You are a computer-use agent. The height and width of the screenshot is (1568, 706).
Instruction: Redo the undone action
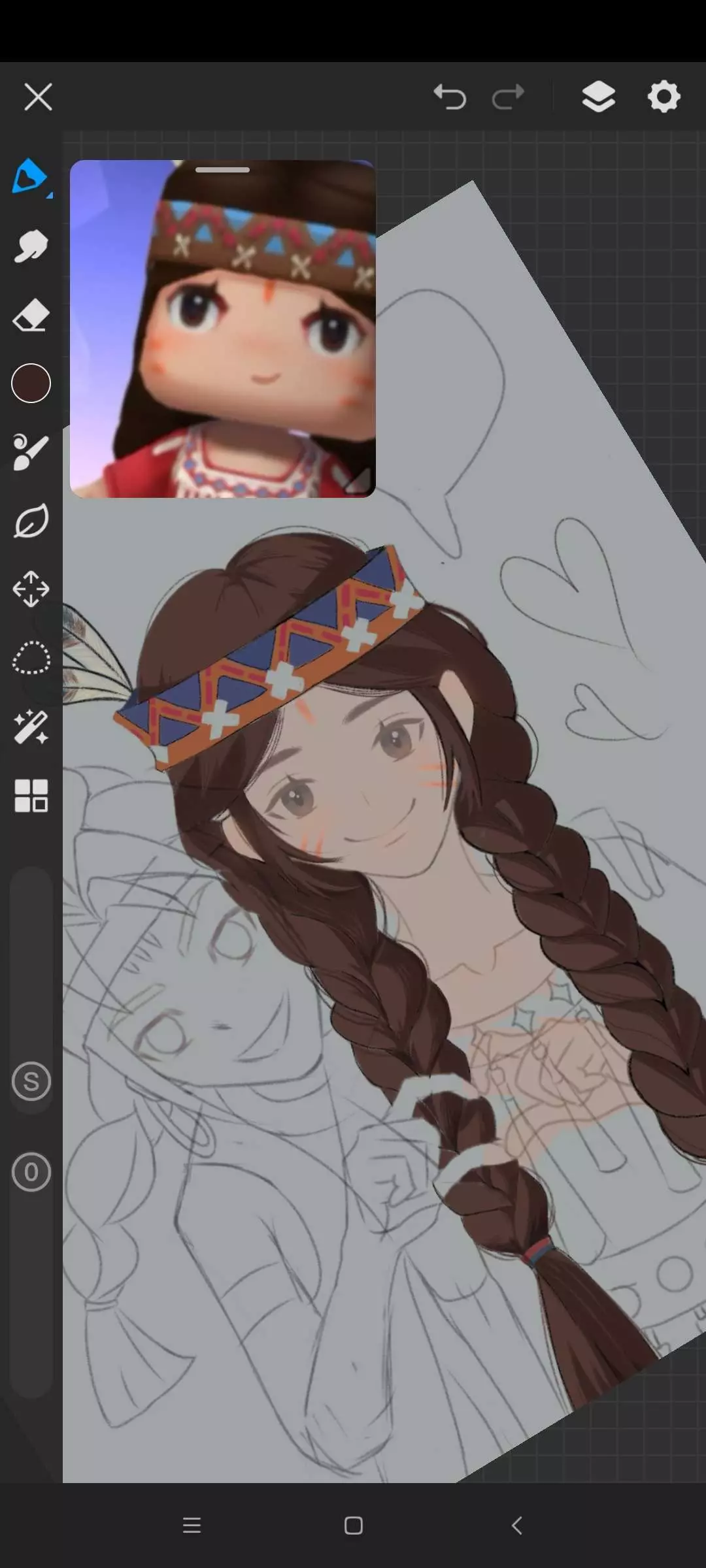click(x=508, y=97)
